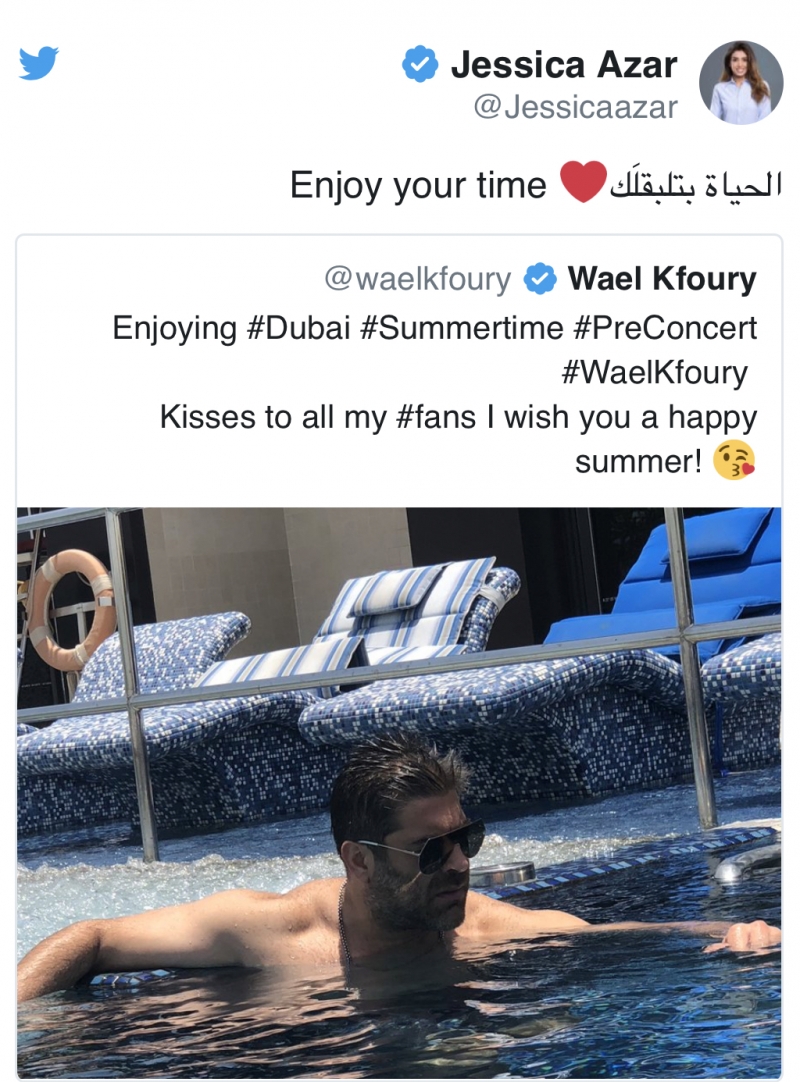Click Jessica Azar's verified badge
The height and width of the screenshot is (1082, 800).
420,64
